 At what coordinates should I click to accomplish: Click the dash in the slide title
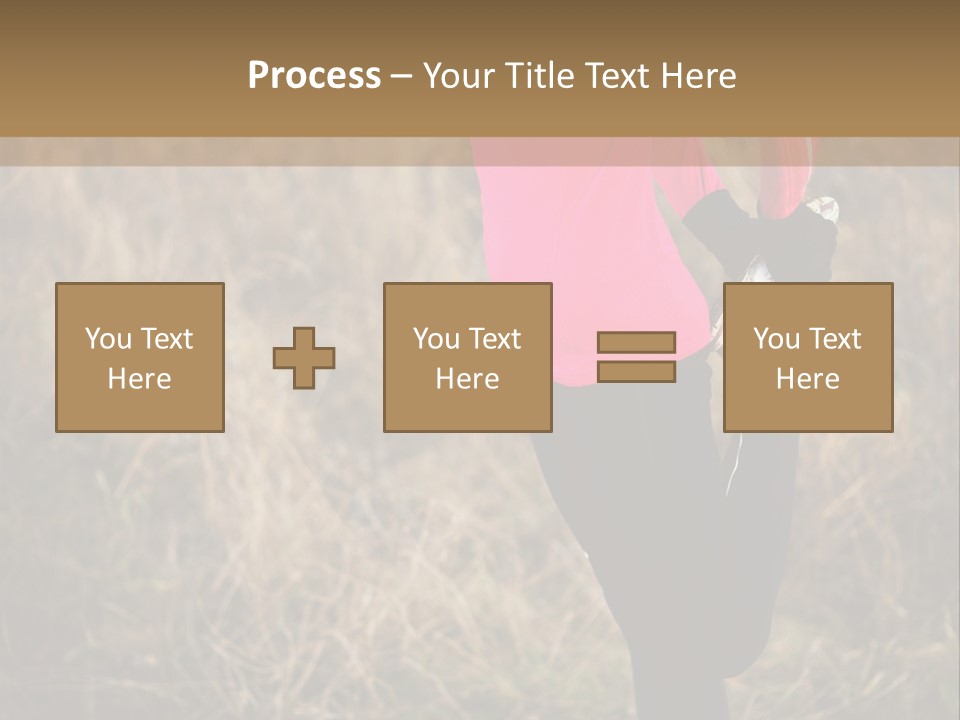[401, 76]
